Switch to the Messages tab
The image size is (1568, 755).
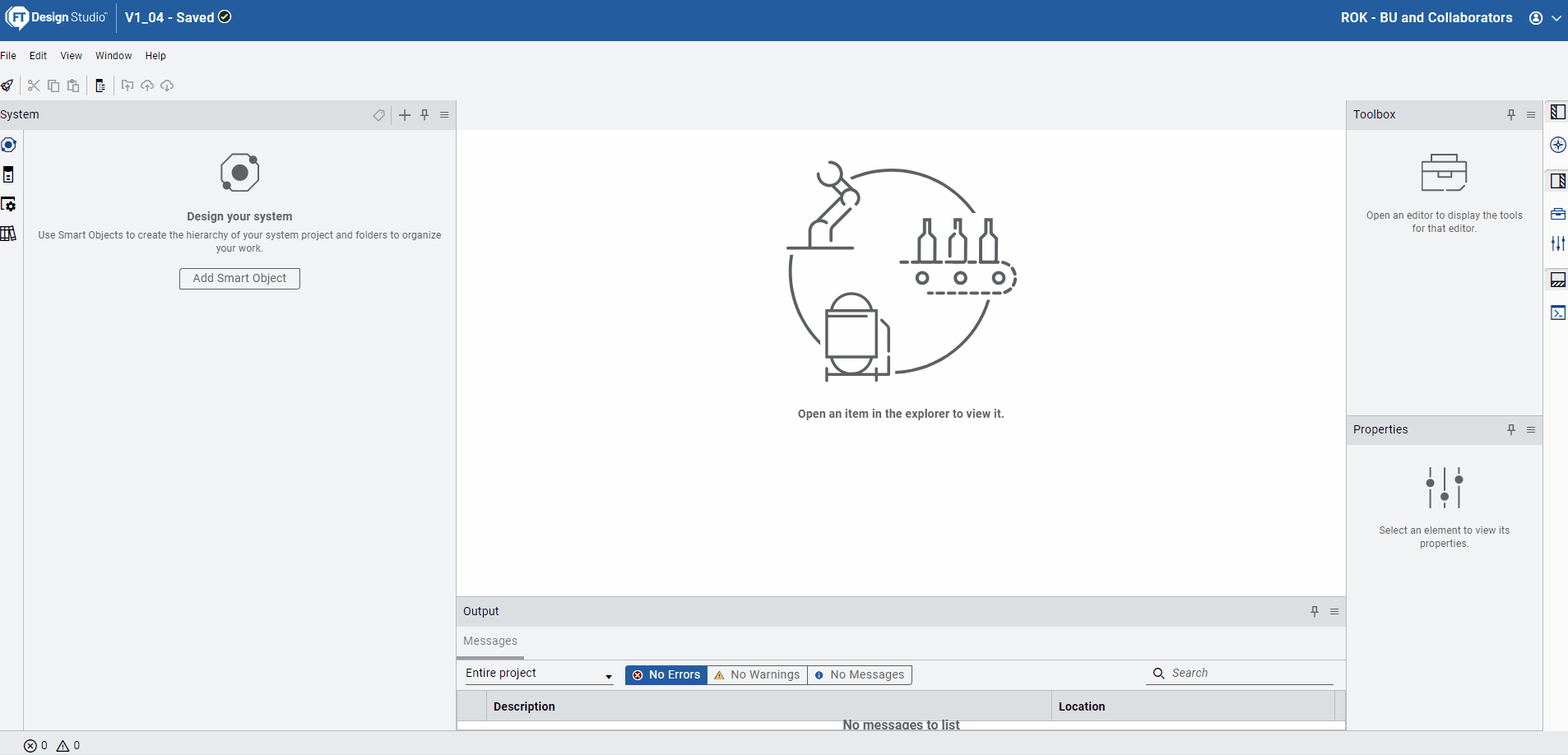[x=490, y=641]
